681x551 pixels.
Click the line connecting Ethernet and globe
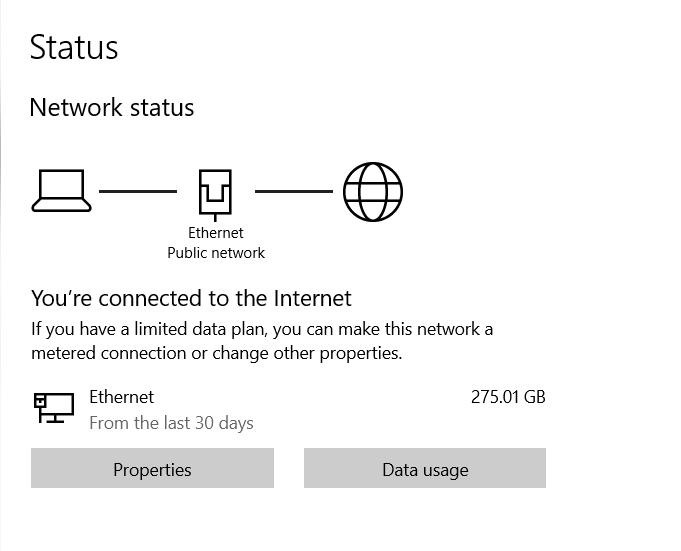293,191
